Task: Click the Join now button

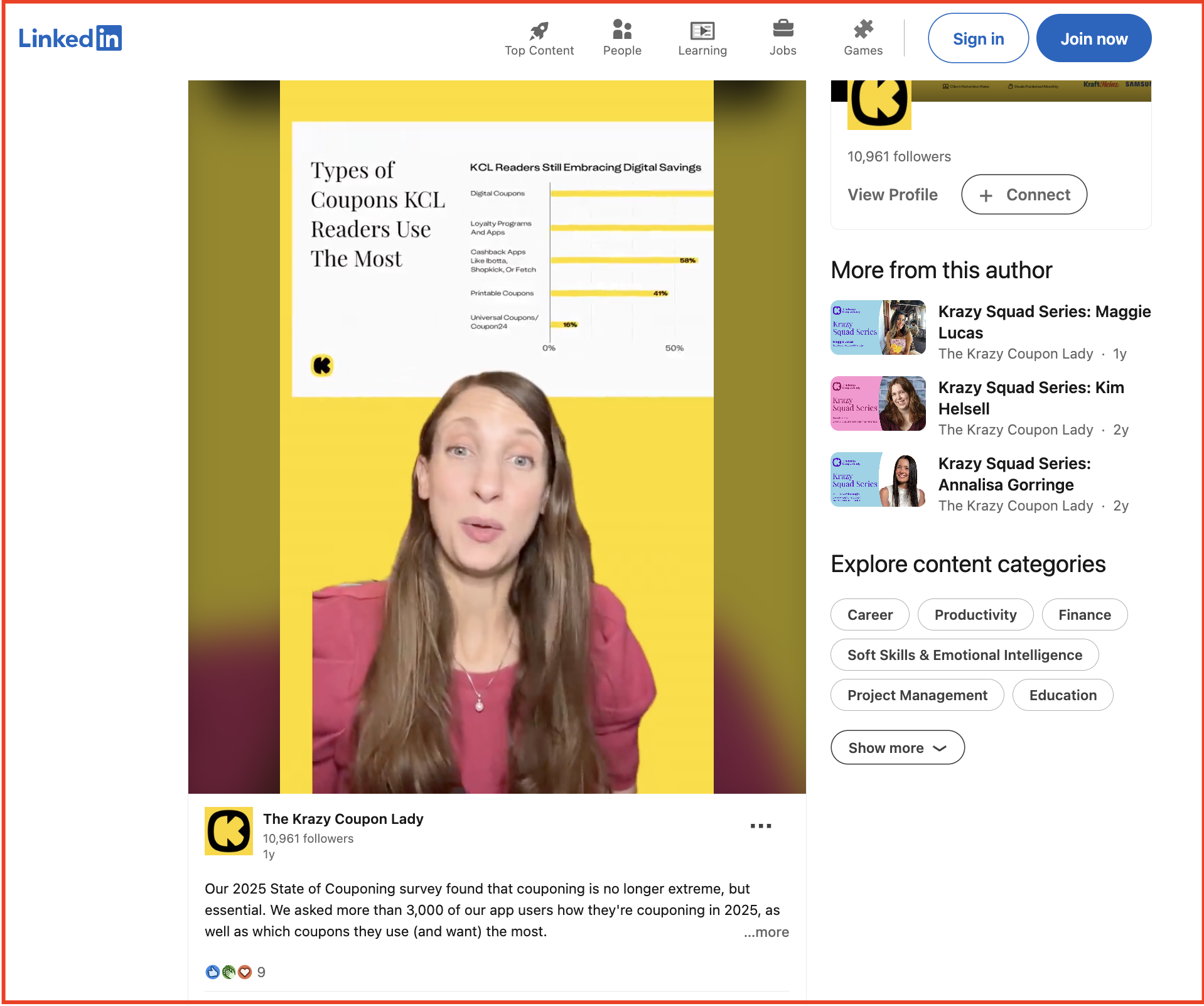Action: pos(1094,38)
